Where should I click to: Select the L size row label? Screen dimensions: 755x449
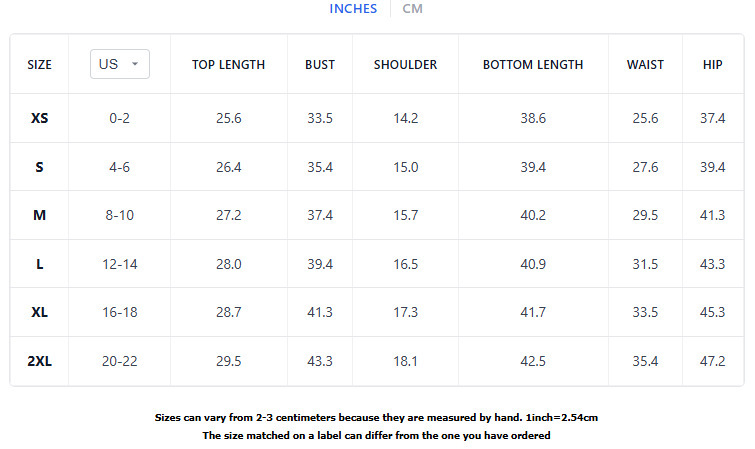pyautogui.click(x=40, y=264)
